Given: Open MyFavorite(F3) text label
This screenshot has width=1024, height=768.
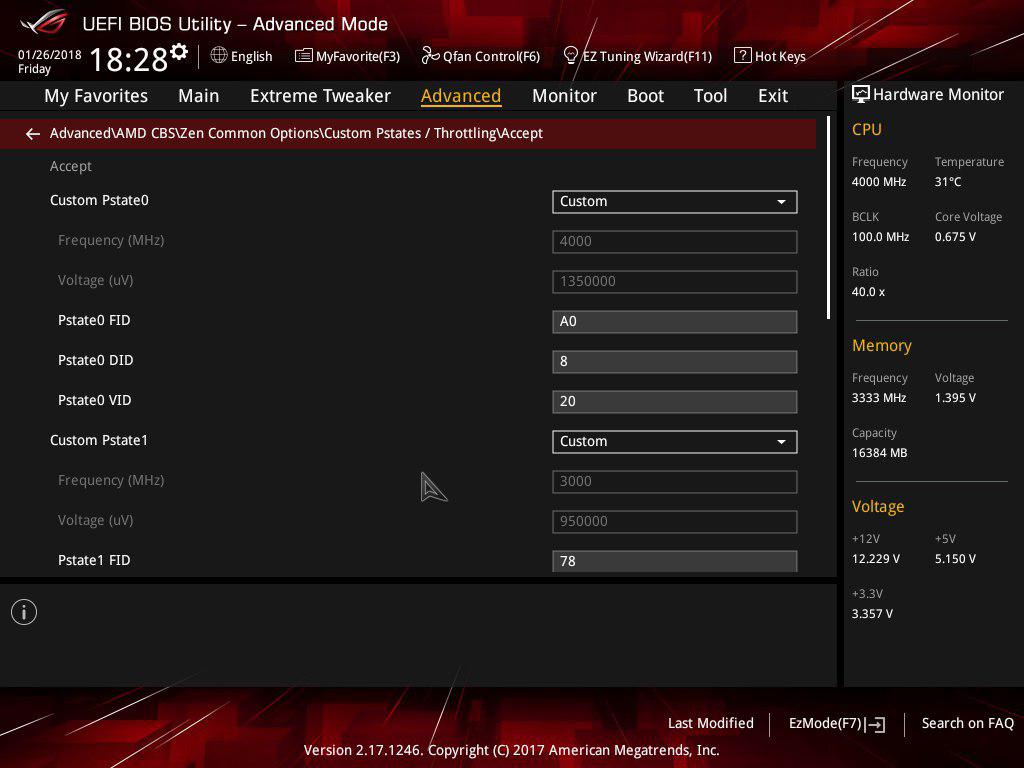Looking at the screenshot, I should point(358,57).
